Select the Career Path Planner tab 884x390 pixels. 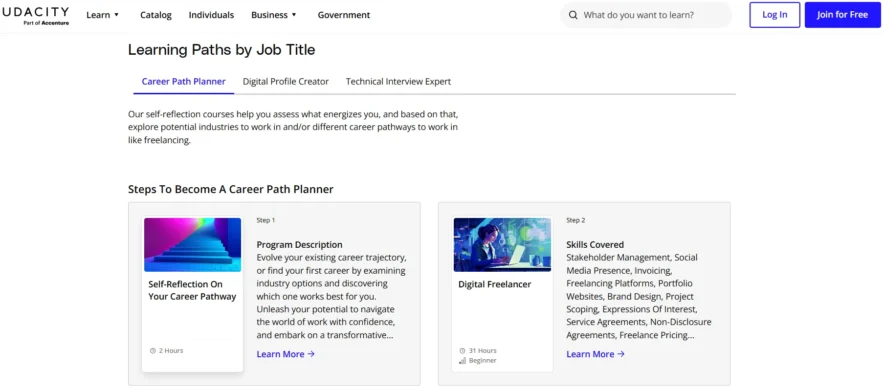(x=183, y=82)
